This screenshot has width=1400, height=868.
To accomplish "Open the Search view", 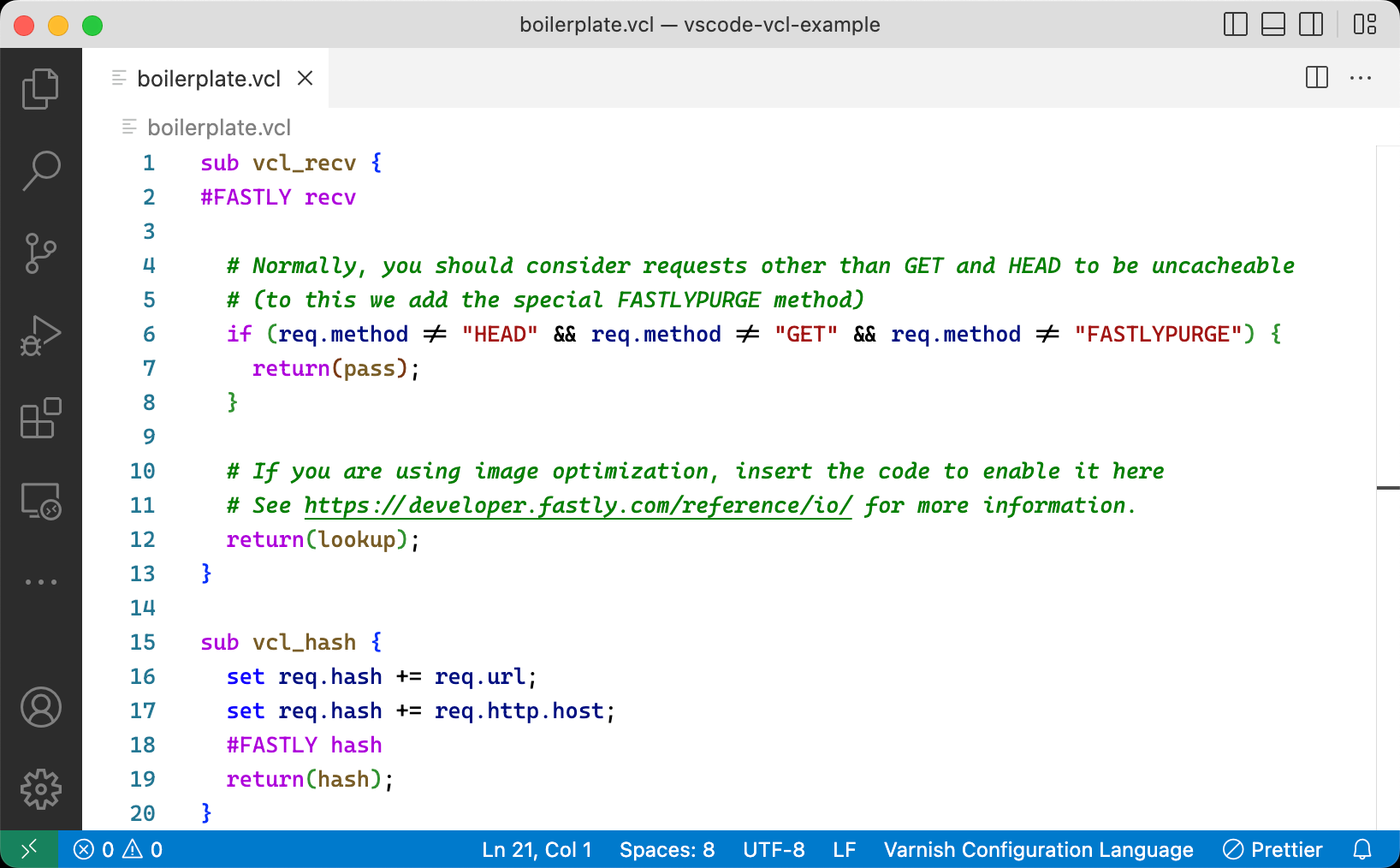I will pyautogui.click(x=40, y=170).
